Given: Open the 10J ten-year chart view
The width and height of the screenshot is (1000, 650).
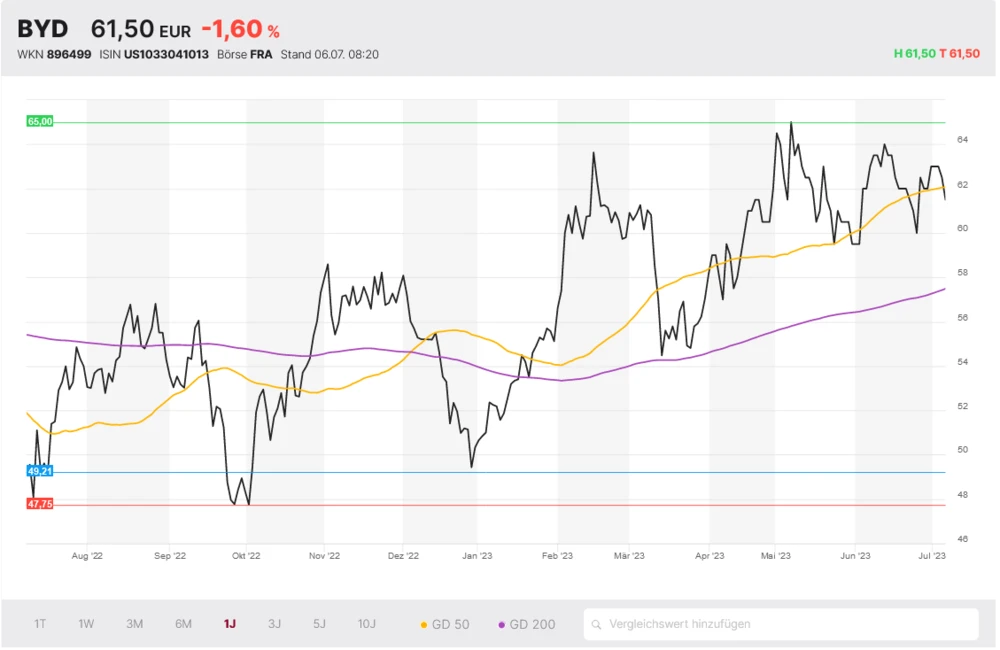Looking at the screenshot, I should click(367, 623).
